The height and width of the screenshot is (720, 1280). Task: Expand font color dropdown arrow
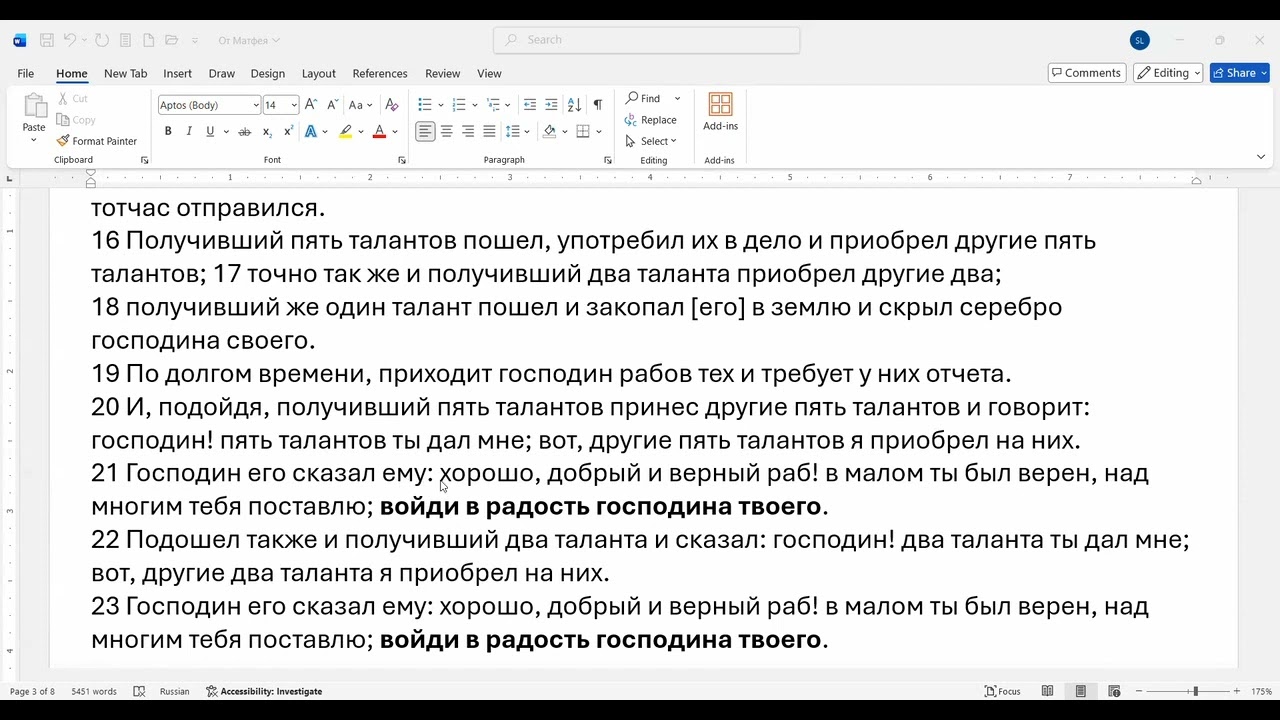tap(394, 132)
